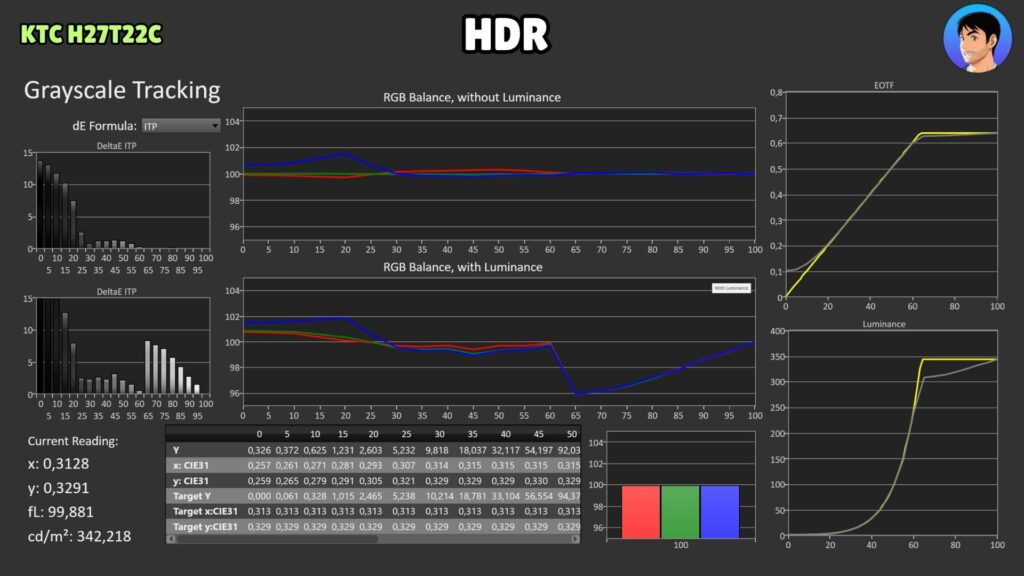Click the green bar in the RGB chart
The width and height of the screenshot is (1024, 576).
(x=680, y=512)
